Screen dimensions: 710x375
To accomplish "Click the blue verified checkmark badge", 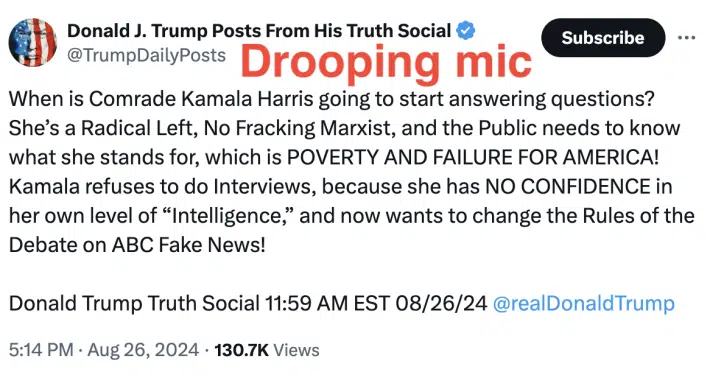I will pos(465,31).
